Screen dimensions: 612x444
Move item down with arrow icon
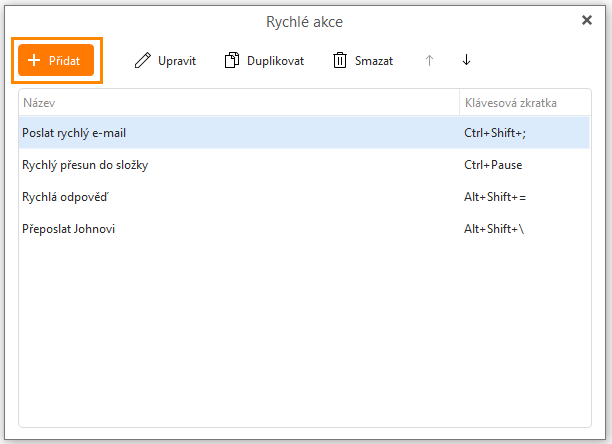click(x=466, y=60)
